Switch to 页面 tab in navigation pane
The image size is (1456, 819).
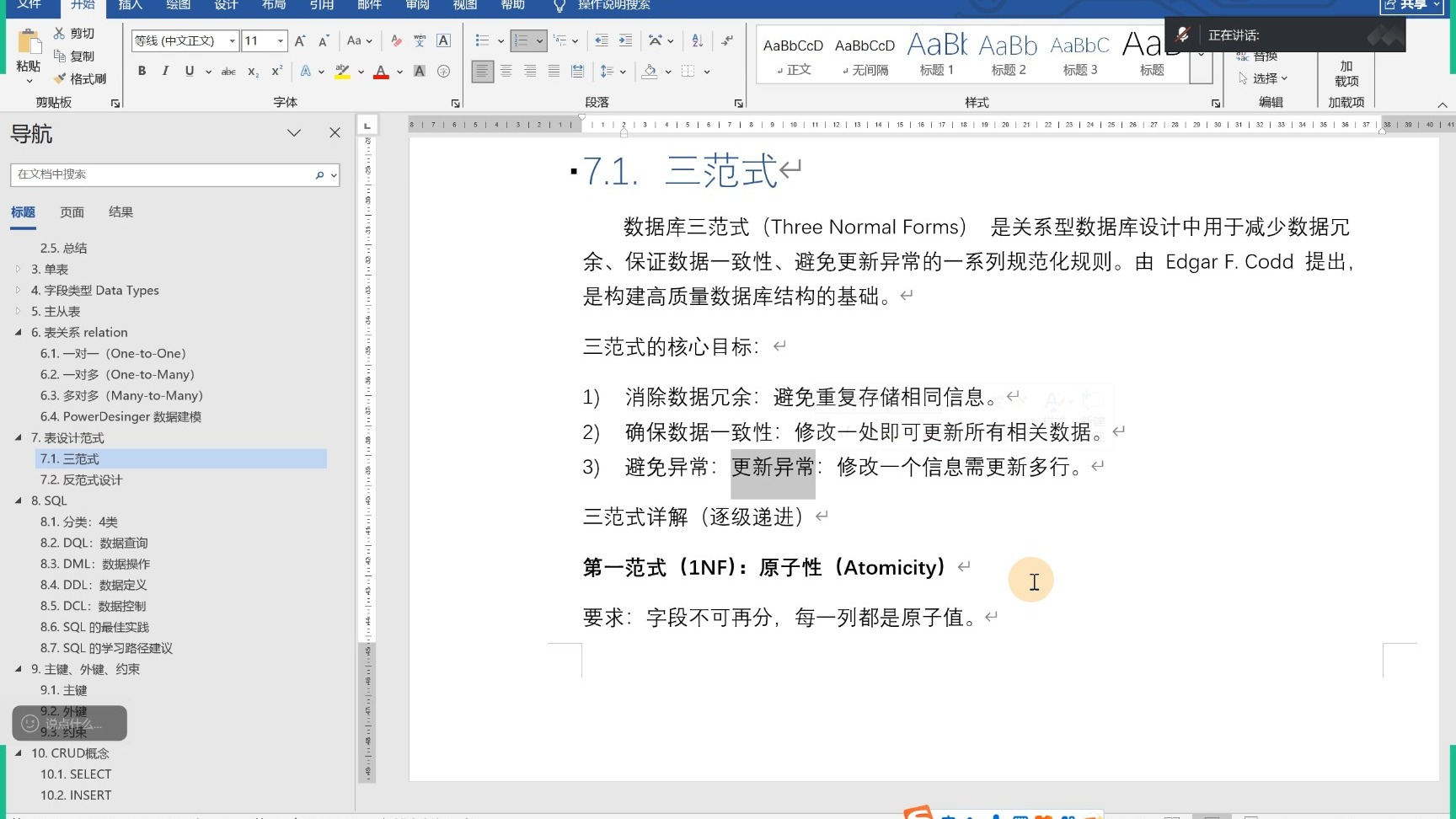(72, 212)
